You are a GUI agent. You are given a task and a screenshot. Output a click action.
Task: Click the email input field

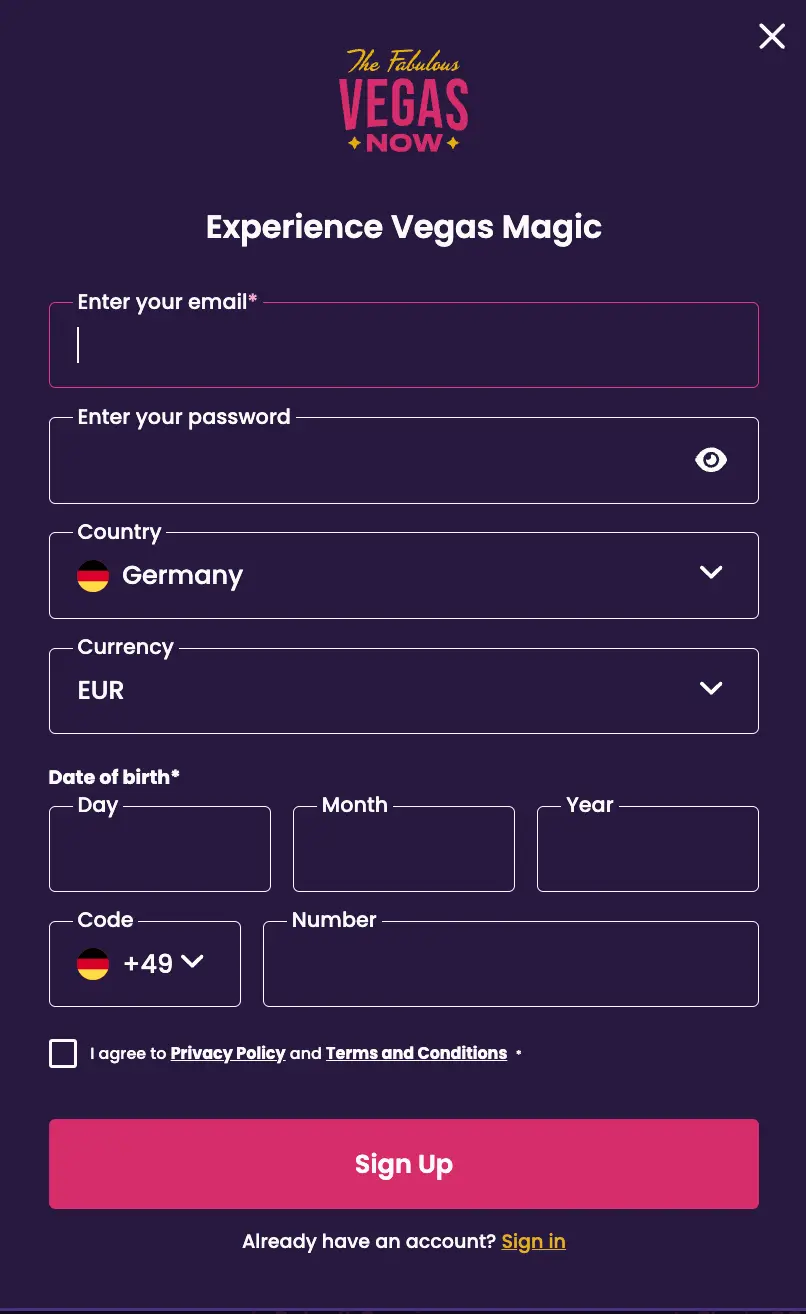403,345
